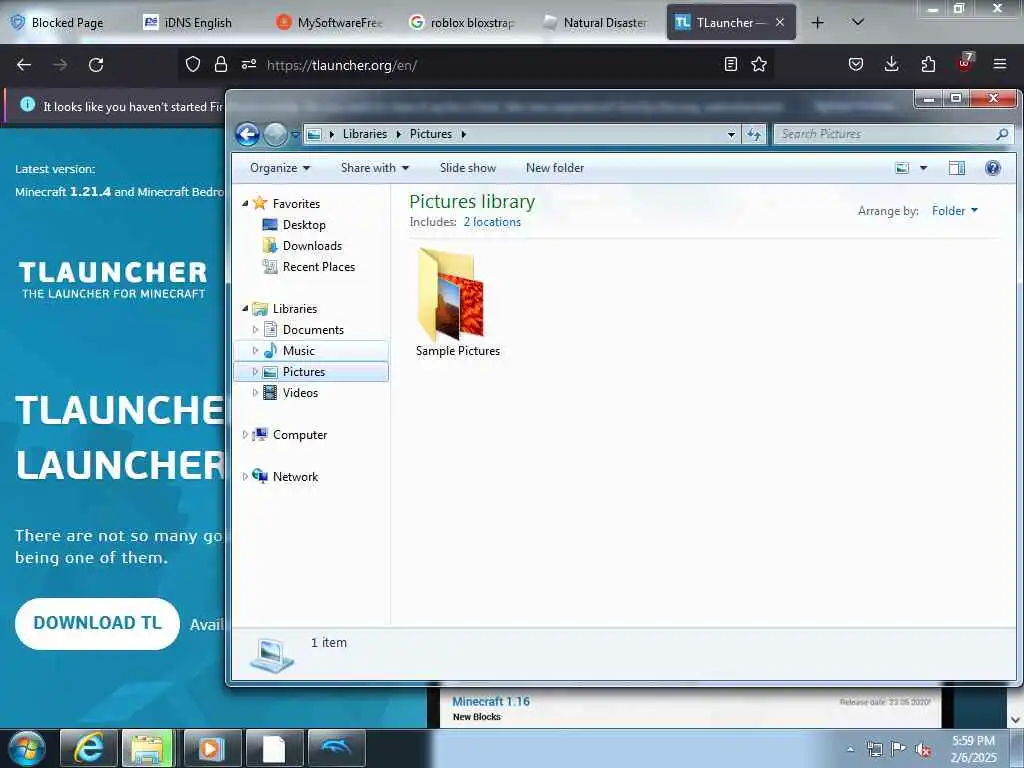Change your view icon in Explorer toolbar

(x=902, y=168)
